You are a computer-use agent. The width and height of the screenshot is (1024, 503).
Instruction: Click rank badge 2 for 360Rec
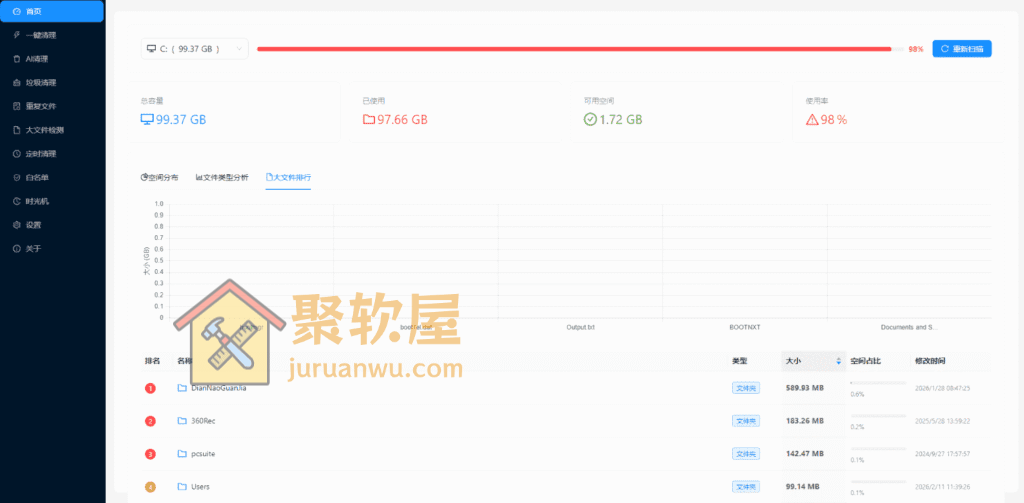(150, 421)
